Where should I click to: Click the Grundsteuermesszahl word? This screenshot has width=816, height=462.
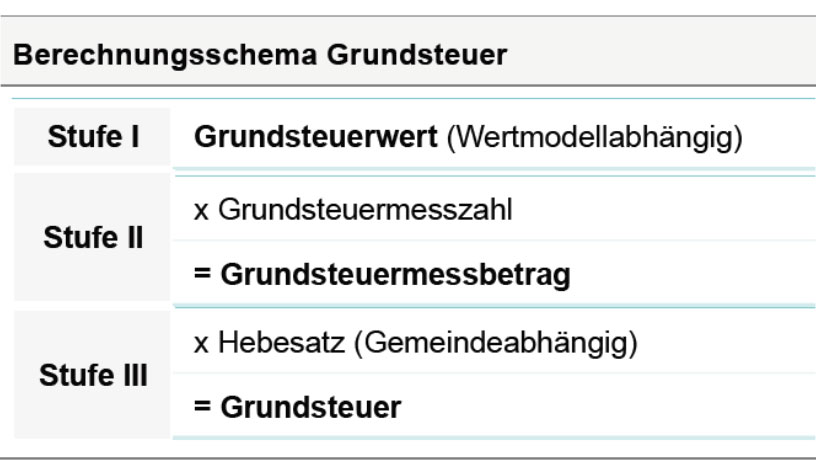pyautogui.click(x=365, y=210)
